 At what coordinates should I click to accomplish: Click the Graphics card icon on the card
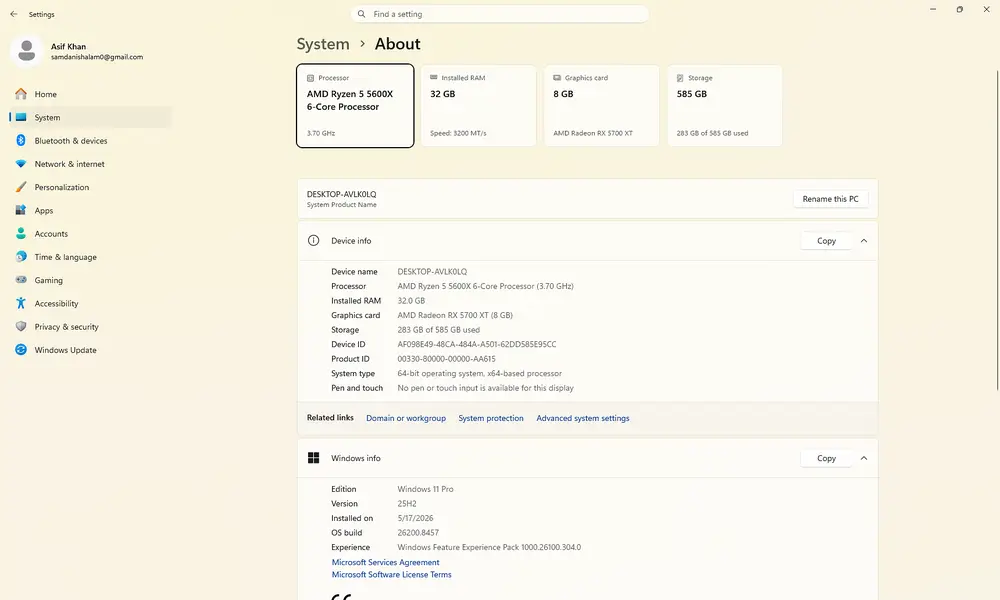(557, 77)
